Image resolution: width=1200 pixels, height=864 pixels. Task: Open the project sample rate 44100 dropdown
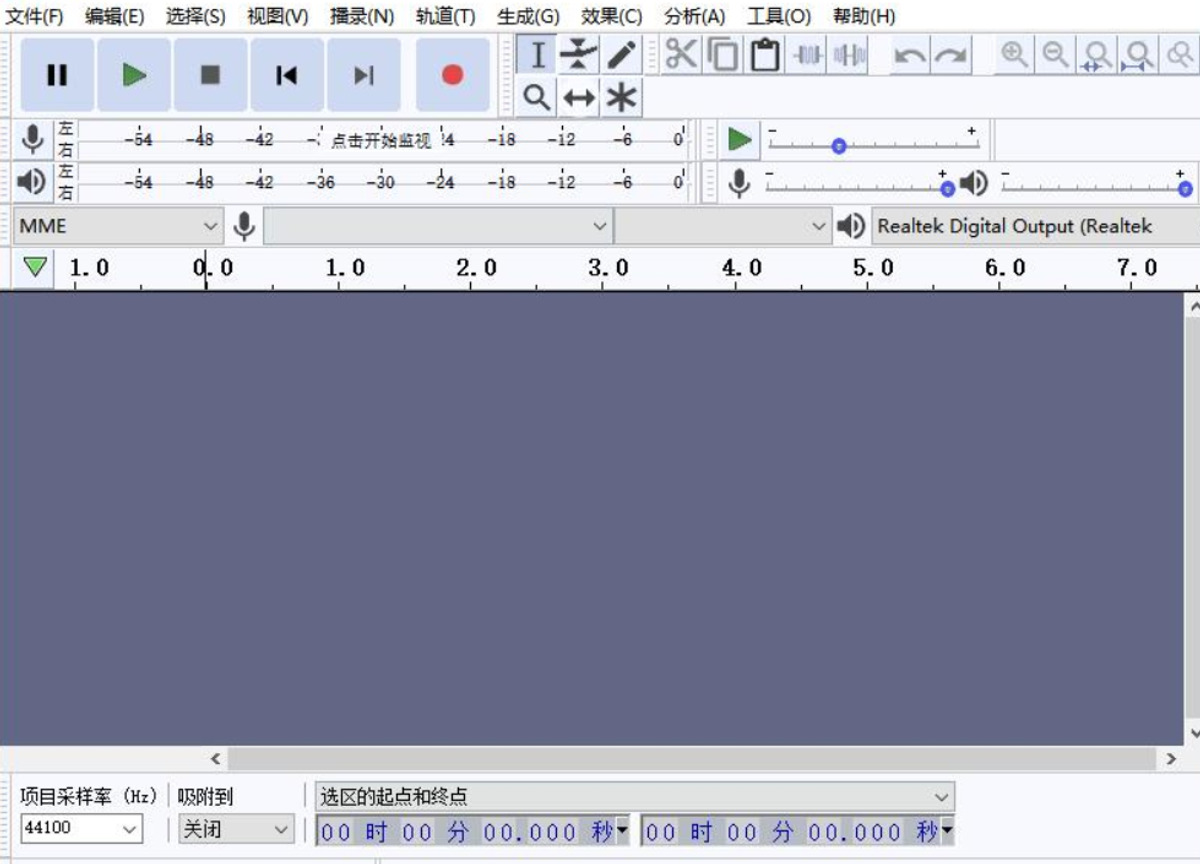point(81,828)
